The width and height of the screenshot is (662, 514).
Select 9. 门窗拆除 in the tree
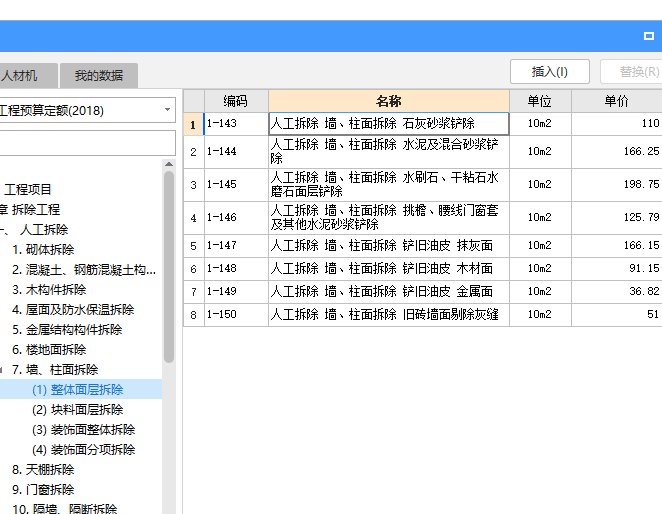pyautogui.click(x=43, y=489)
